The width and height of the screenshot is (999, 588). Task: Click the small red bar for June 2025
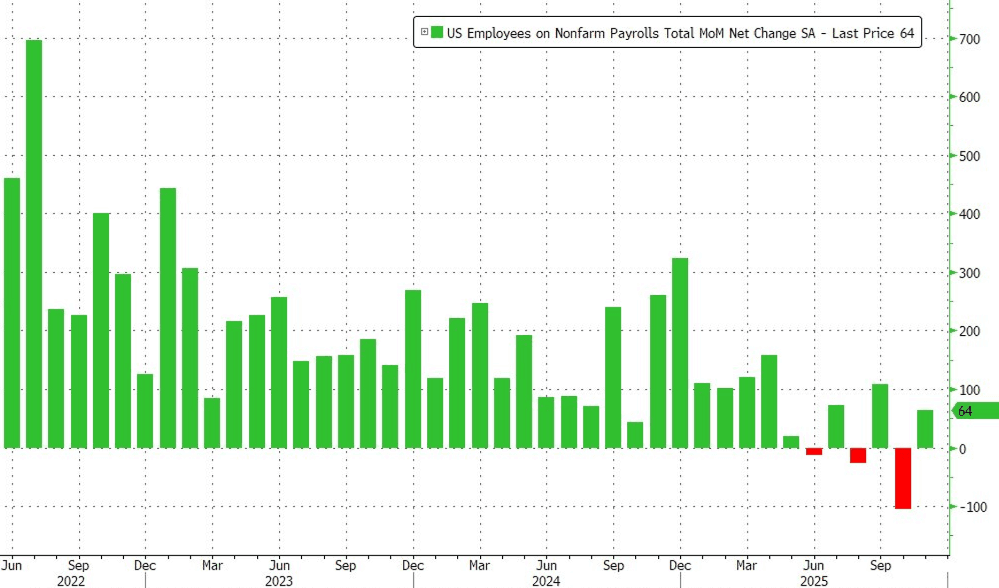814,451
